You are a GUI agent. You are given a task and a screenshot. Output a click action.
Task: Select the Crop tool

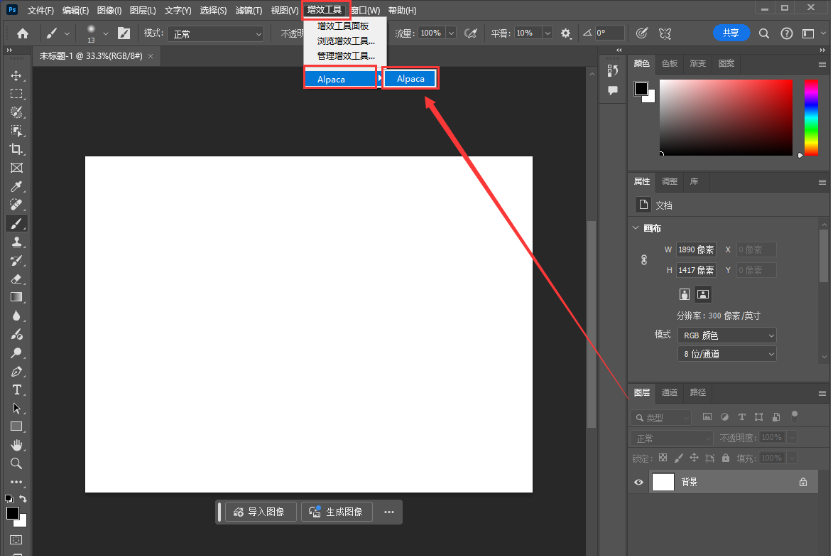[x=16, y=149]
